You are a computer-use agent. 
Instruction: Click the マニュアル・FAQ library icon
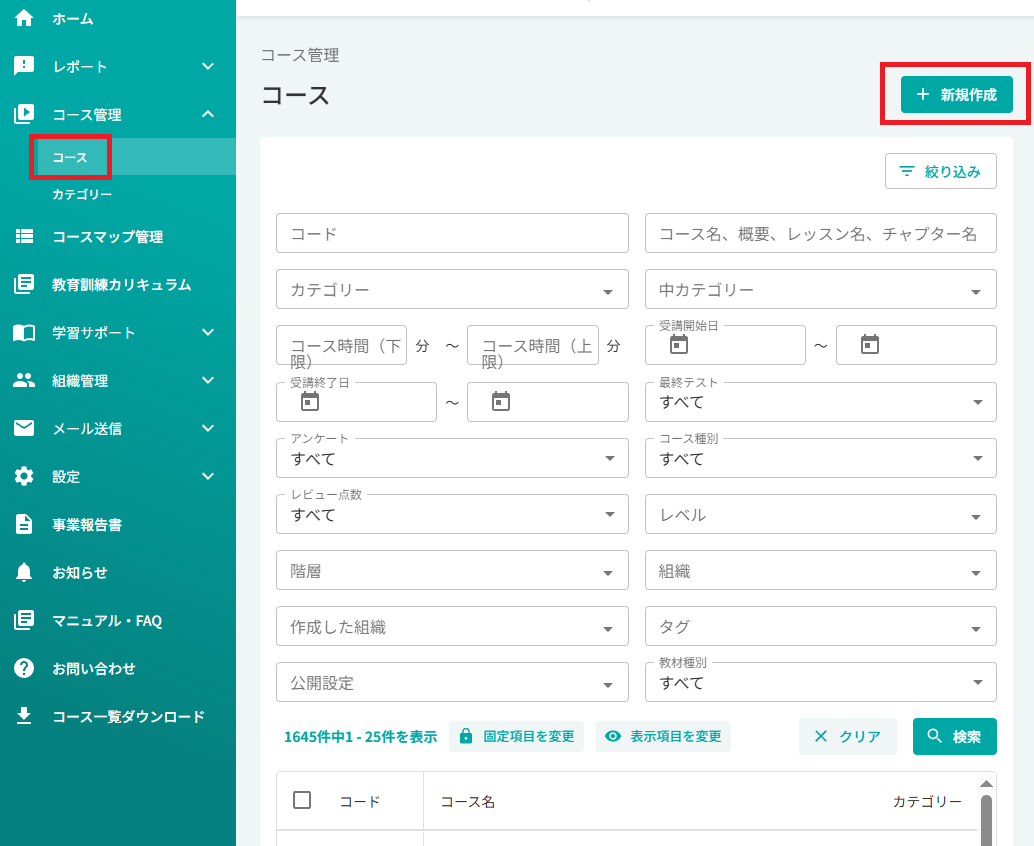[24, 620]
